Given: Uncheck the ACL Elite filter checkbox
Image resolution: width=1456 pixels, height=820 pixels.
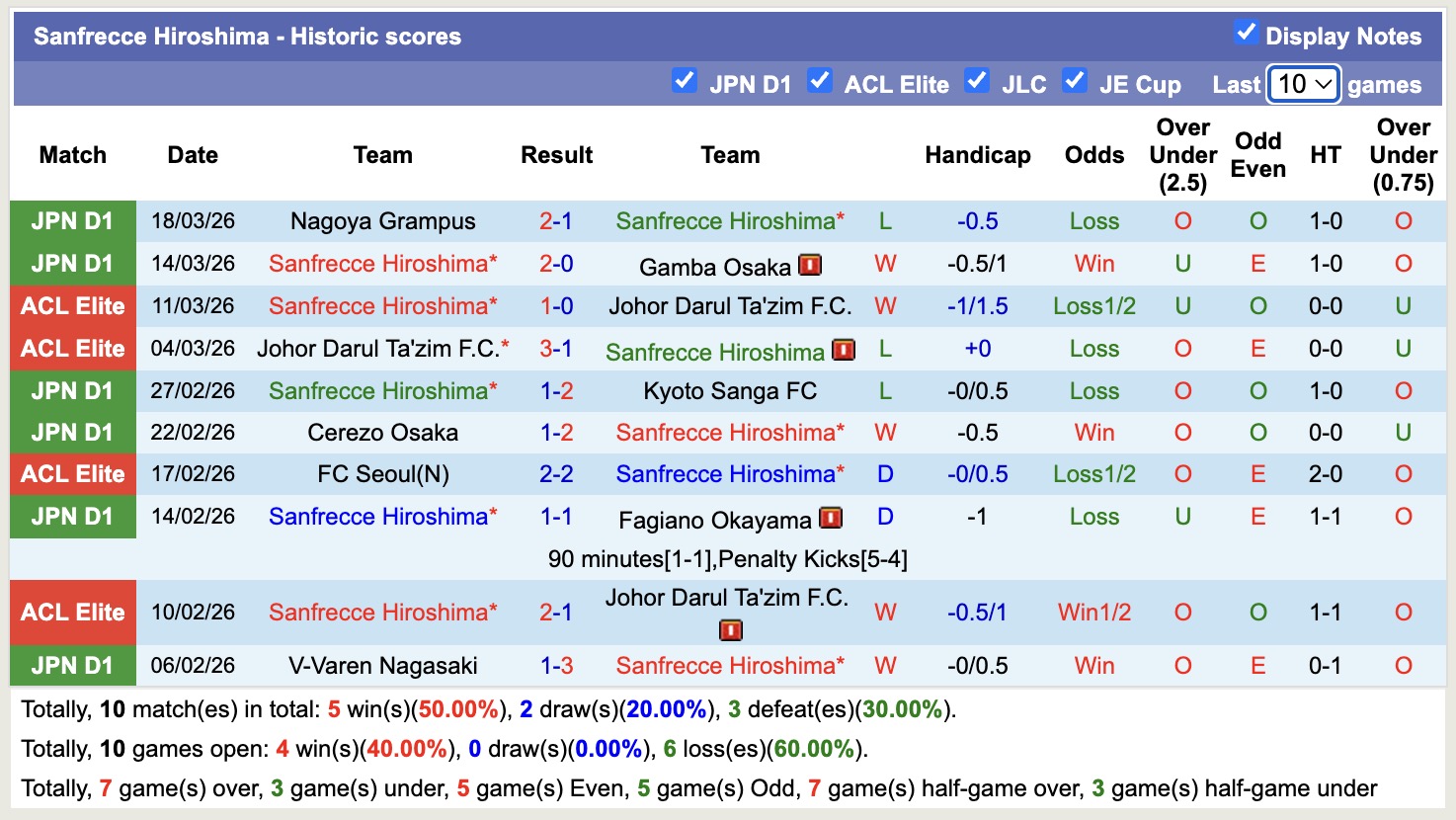Looking at the screenshot, I should 820,82.
